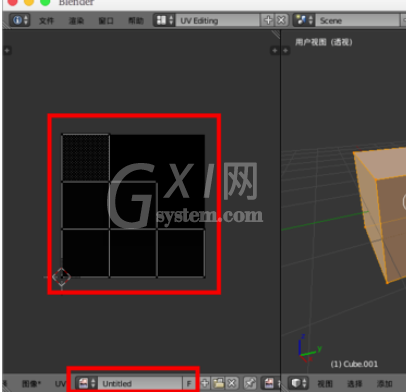This screenshot has width=406, height=392.
Task: Open the scene browse dropdown
Action: click(x=304, y=20)
